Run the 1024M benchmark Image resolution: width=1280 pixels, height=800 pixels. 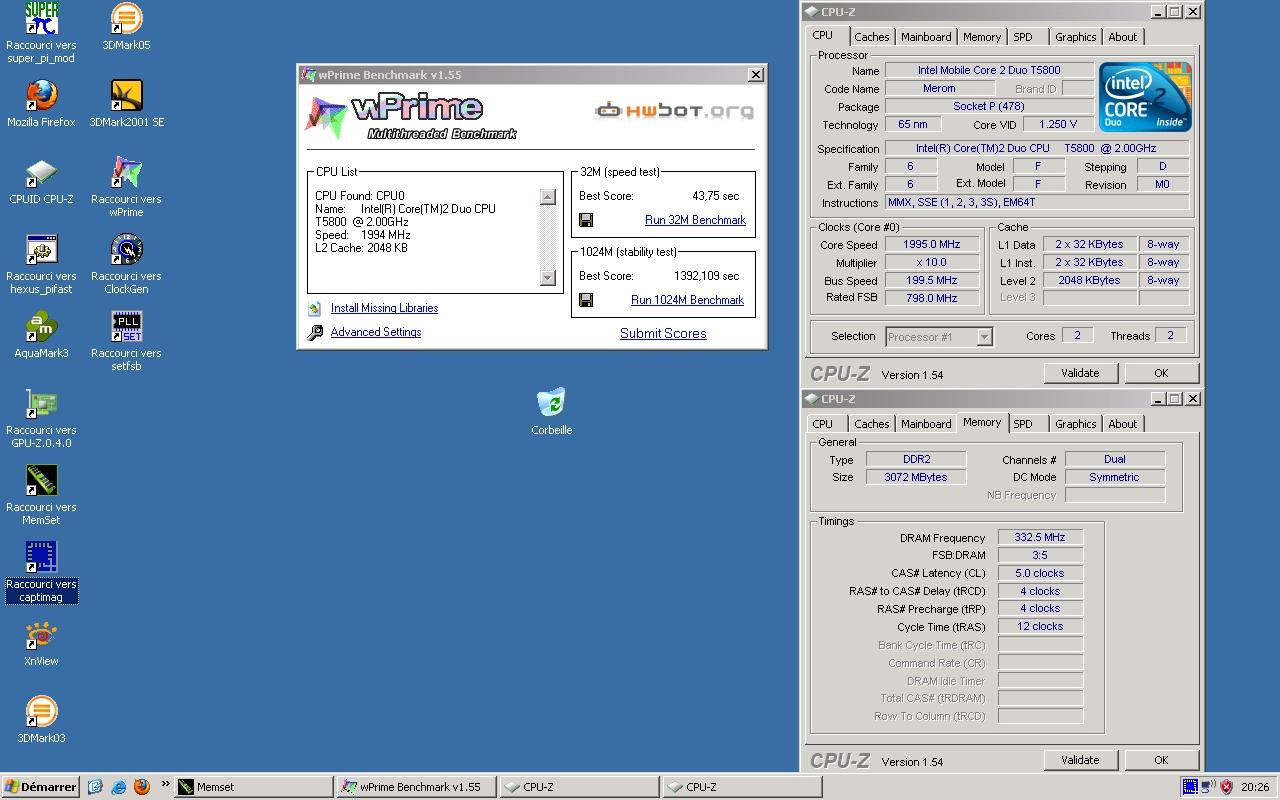[x=687, y=300]
